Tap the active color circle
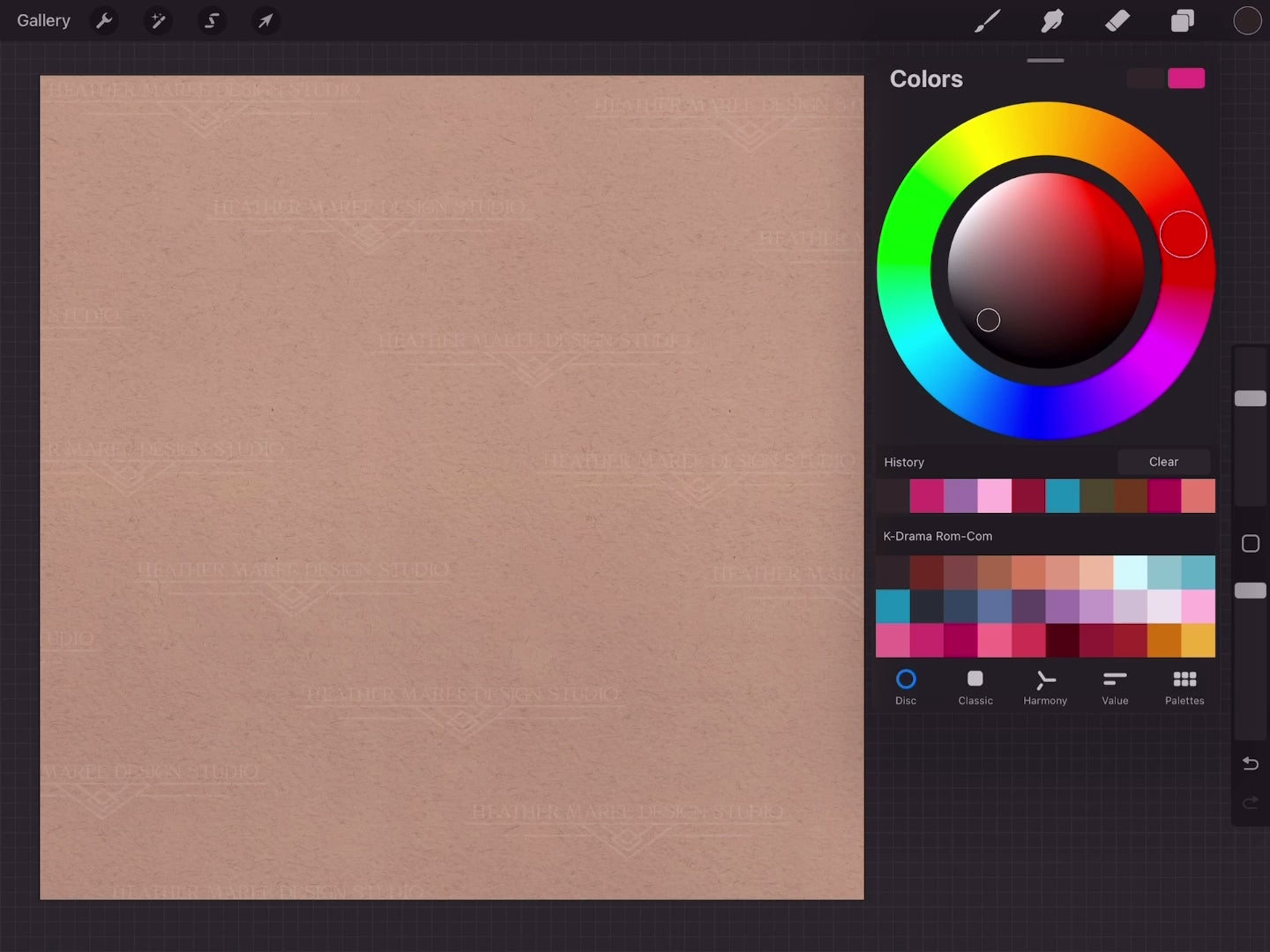Image resolution: width=1270 pixels, height=952 pixels. pos(1247,20)
